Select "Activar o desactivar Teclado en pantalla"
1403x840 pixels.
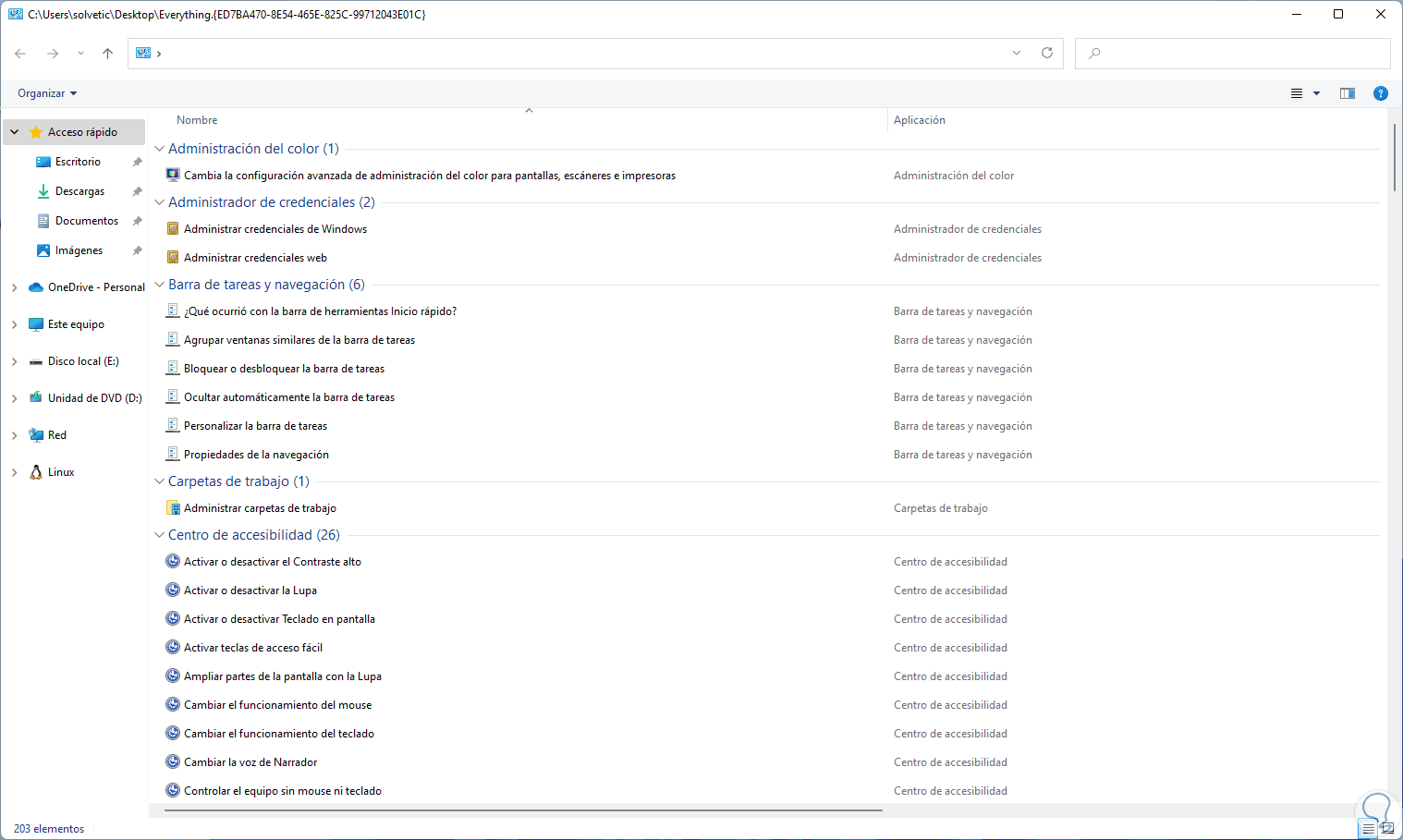(x=279, y=619)
